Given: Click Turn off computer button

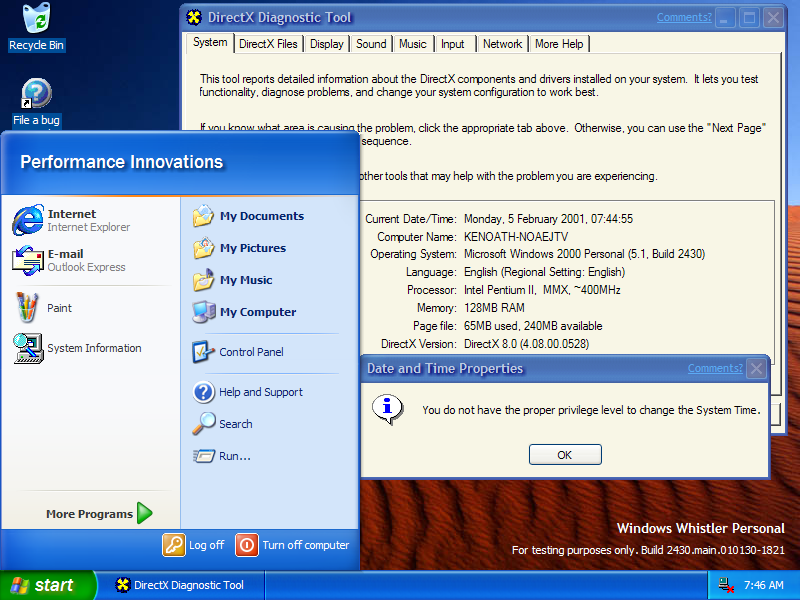Looking at the screenshot, I should click(x=292, y=545).
